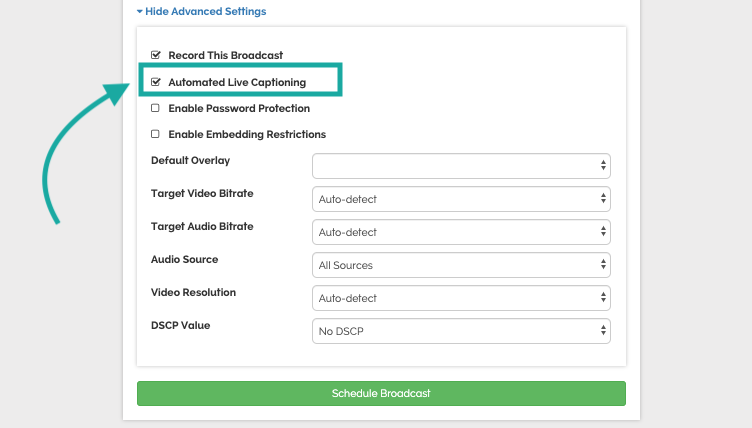Click the DSCP Value field label
The width and height of the screenshot is (752, 428).
(181, 325)
